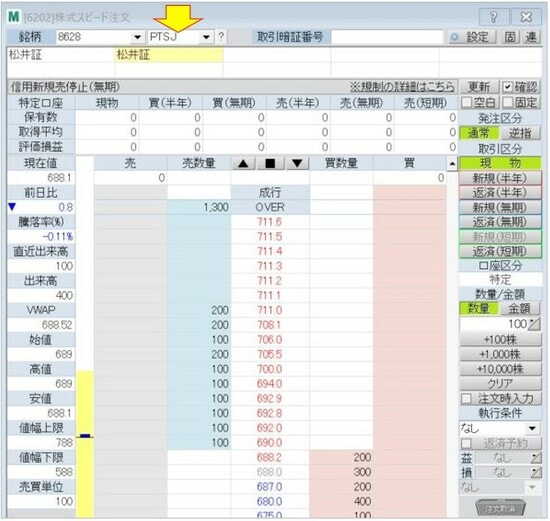Click price 708.1 in the ladder
The width and height of the screenshot is (550, 521).
pos(270,325)
